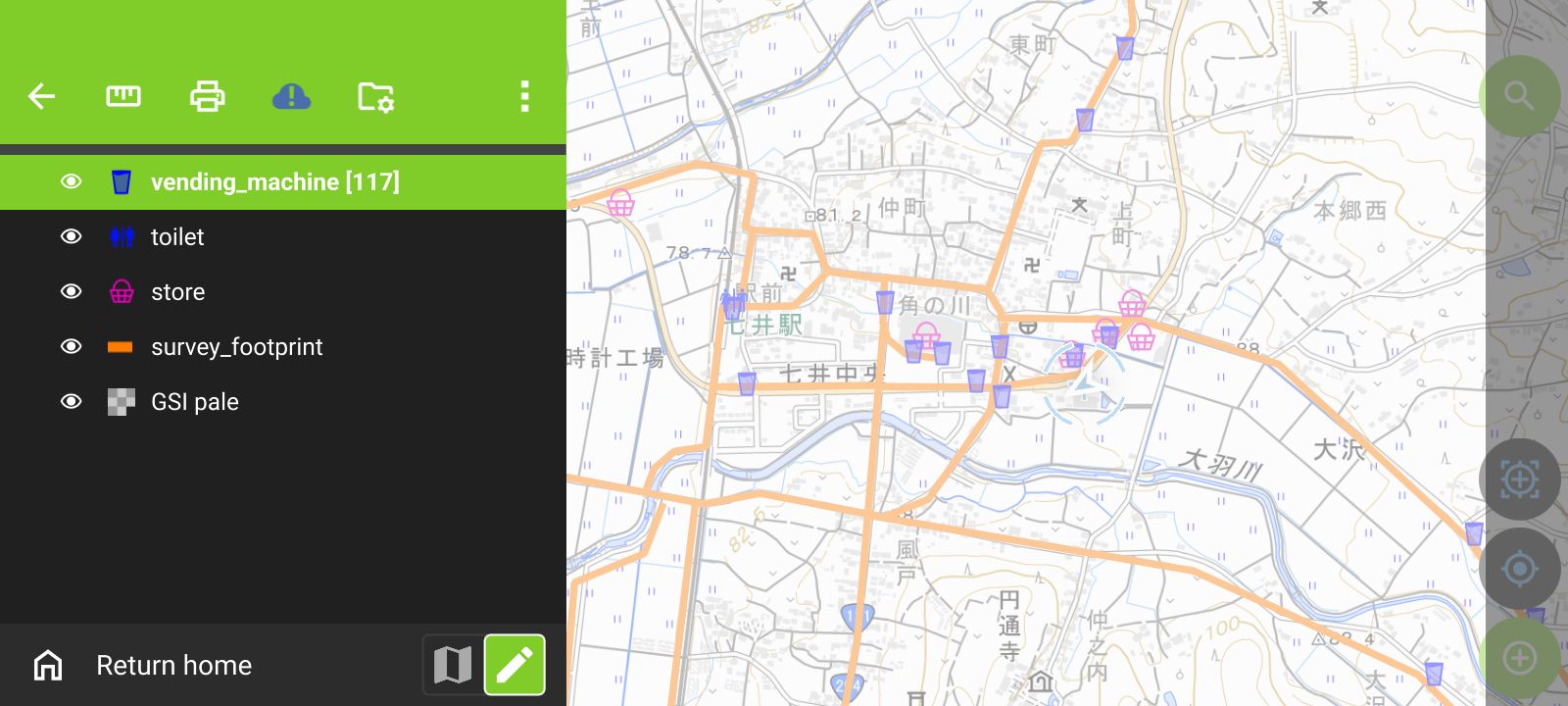Open project folder settings icon
Image resolution: width=1568 pixels, height=706 pixels.
click(376, 96)
